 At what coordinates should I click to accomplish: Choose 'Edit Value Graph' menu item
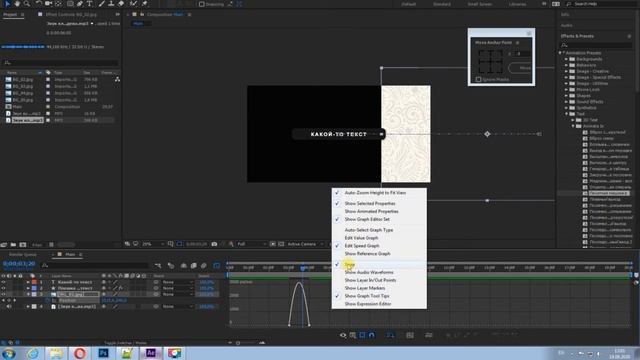click(x=361, y=238)
